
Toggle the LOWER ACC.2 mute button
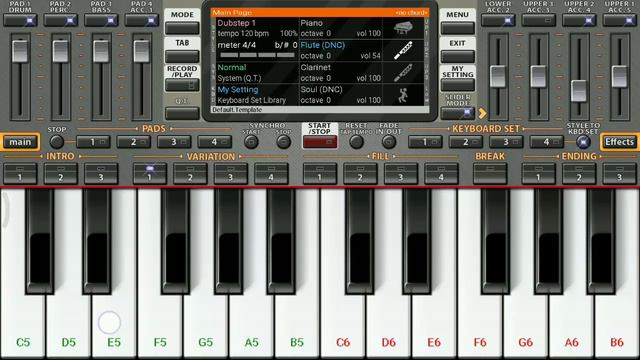[x=498, y=20]
